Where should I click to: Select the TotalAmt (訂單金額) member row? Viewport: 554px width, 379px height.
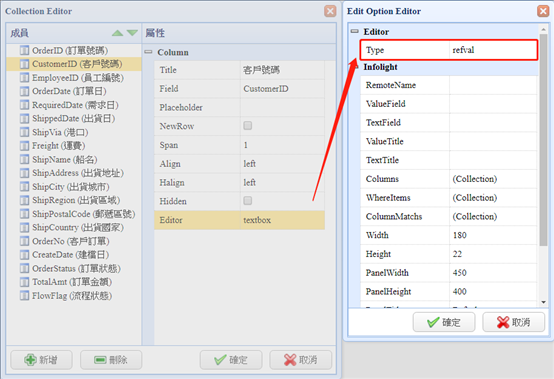(x=74, y=282)
